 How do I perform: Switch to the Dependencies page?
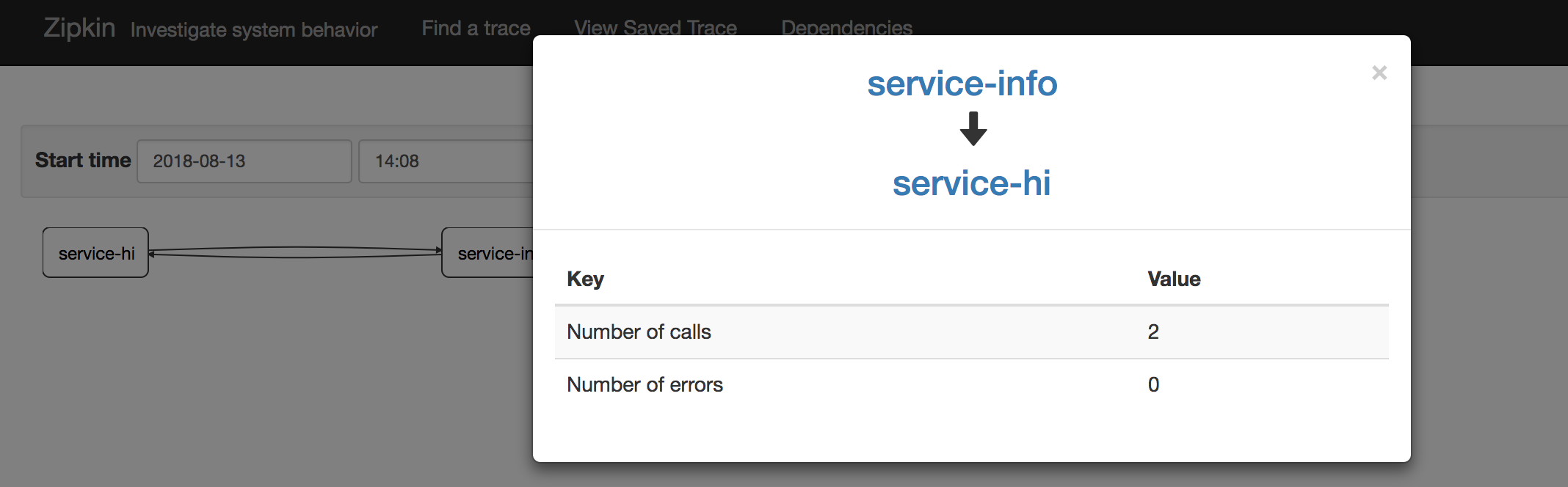pos(846,28)
